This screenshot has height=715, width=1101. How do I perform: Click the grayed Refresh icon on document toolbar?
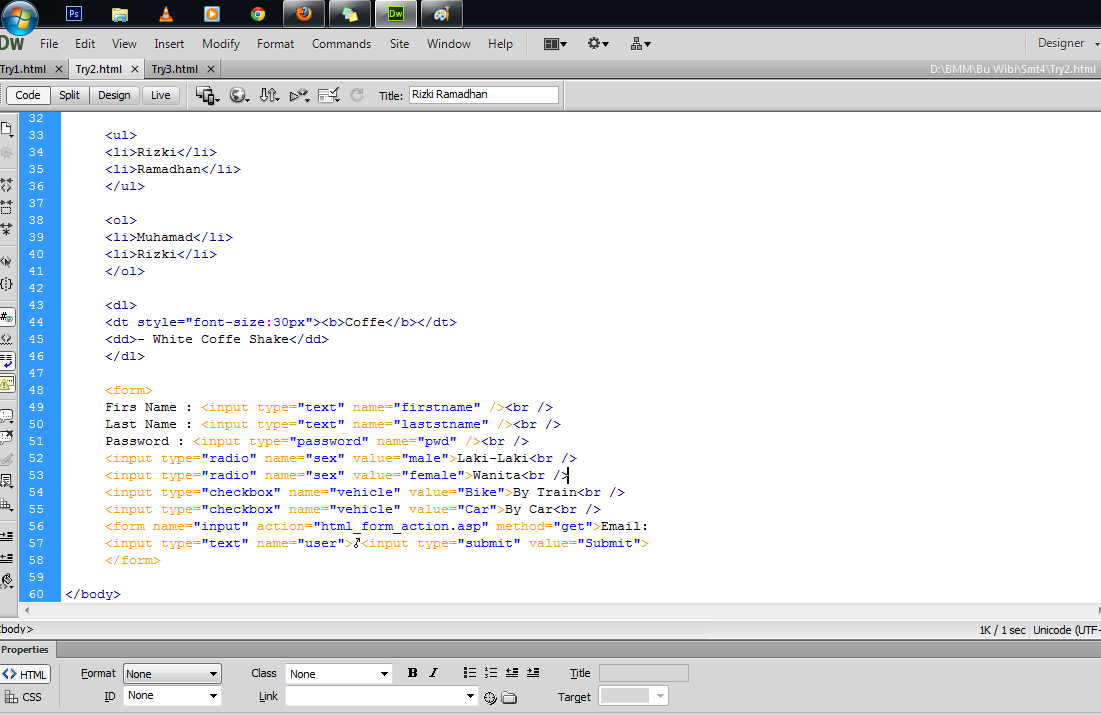pos(357,95)
